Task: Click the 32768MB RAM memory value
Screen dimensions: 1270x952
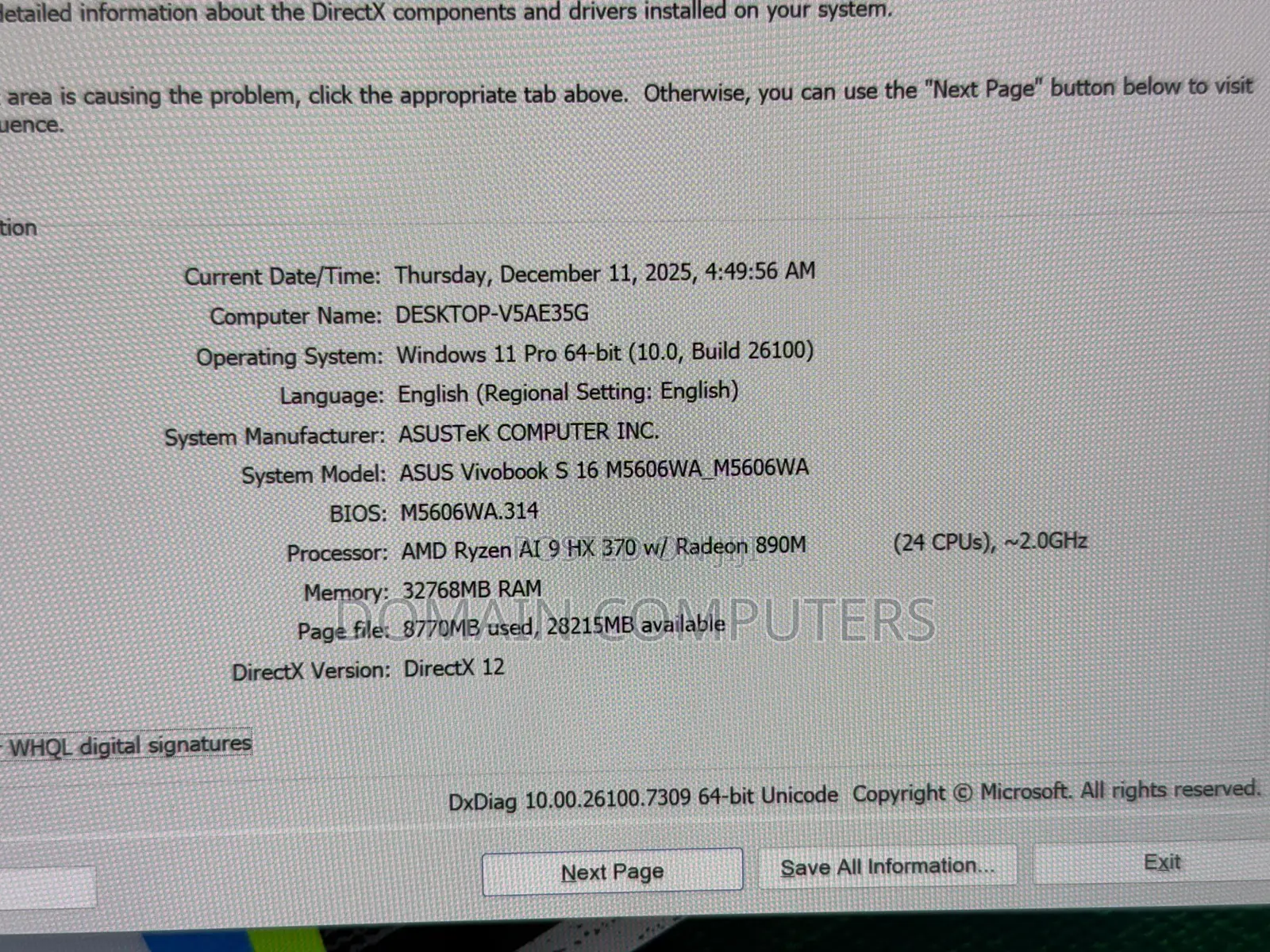Action: tap(471, 589)
